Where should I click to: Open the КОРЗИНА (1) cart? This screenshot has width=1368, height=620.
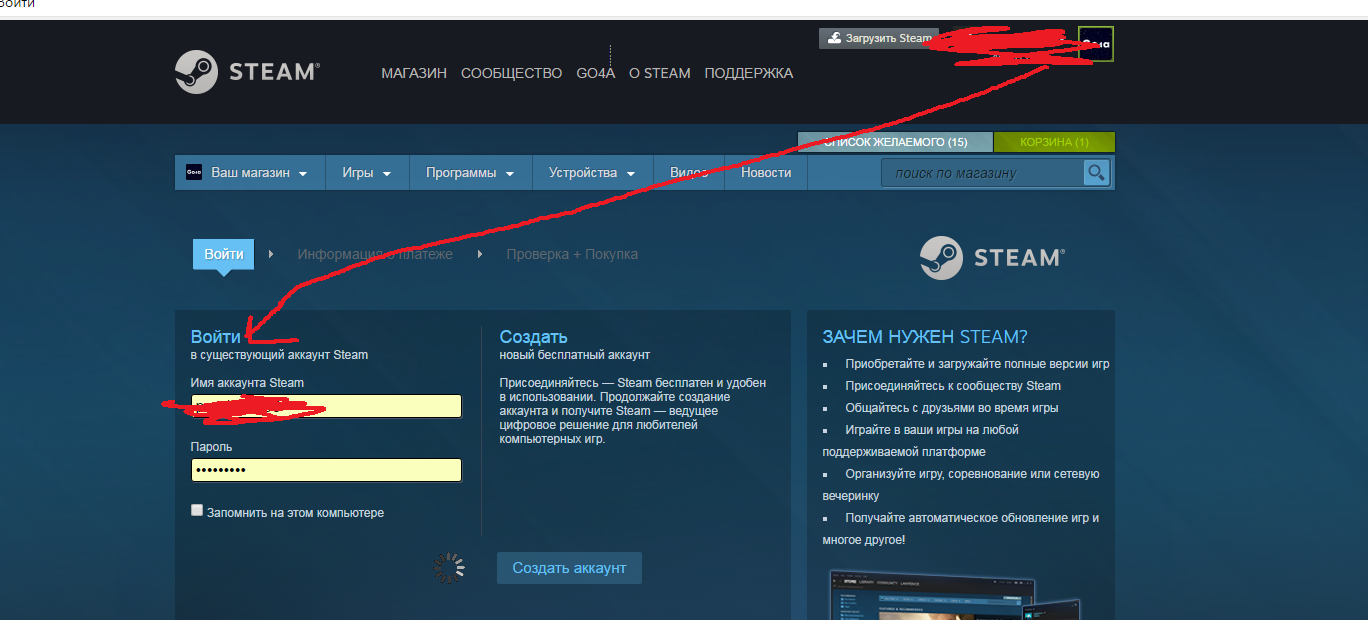[x=1054, y=142]
